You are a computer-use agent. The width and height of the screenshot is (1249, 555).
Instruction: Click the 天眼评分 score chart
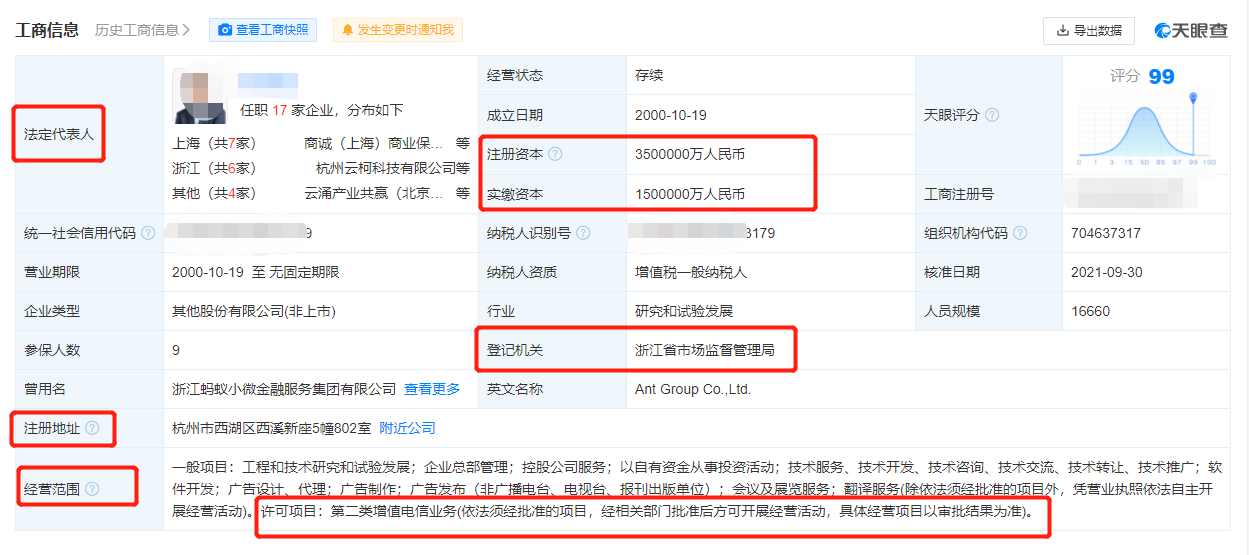pos(1146,130)
